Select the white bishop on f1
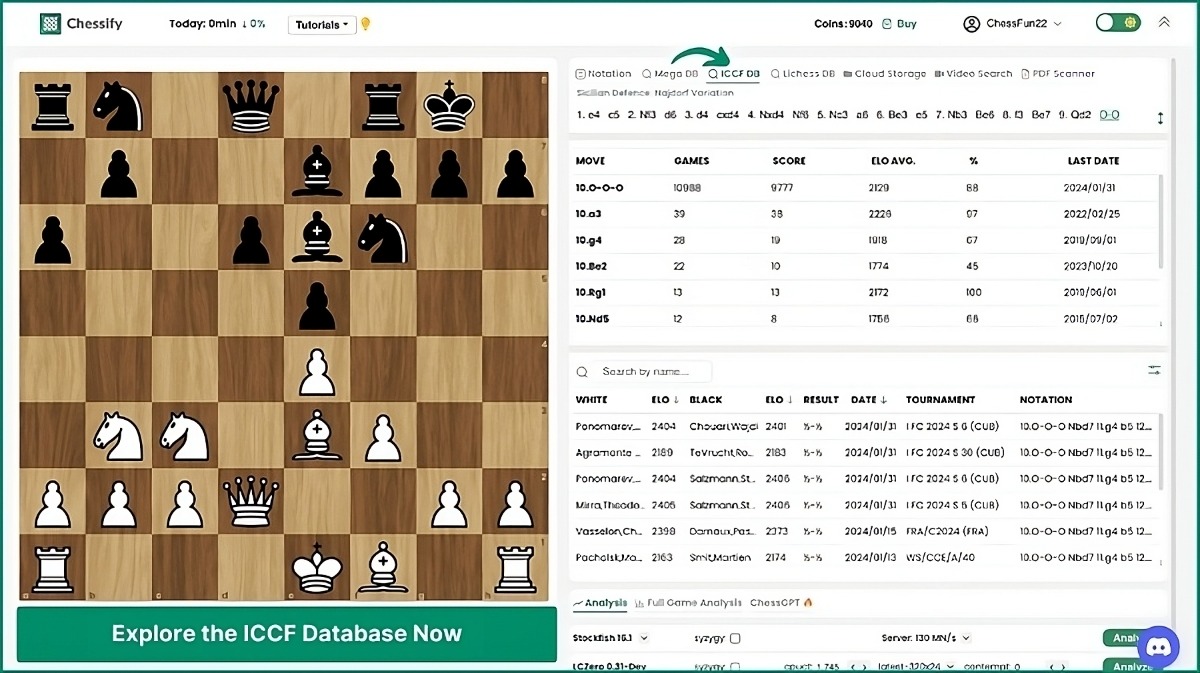This screenshot has height=673, width=1200. click(384, 568)
